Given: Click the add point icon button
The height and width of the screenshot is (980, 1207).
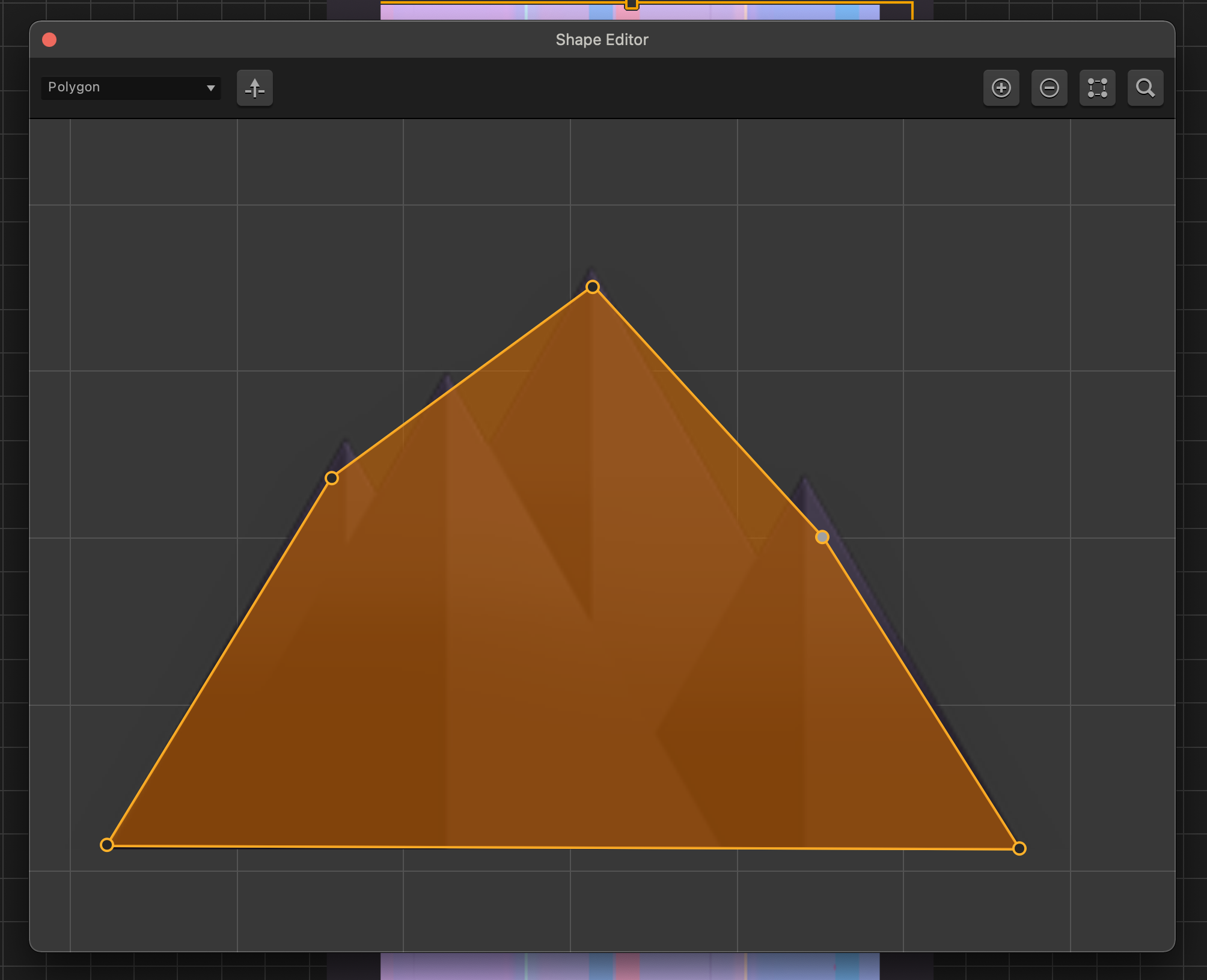Looking at the screenshot, I should coord(255,88).
